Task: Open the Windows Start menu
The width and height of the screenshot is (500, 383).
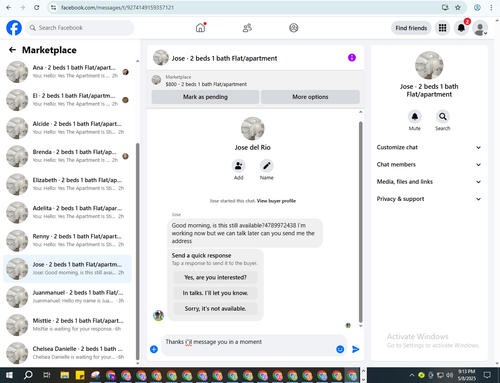Action: point(9,375)
